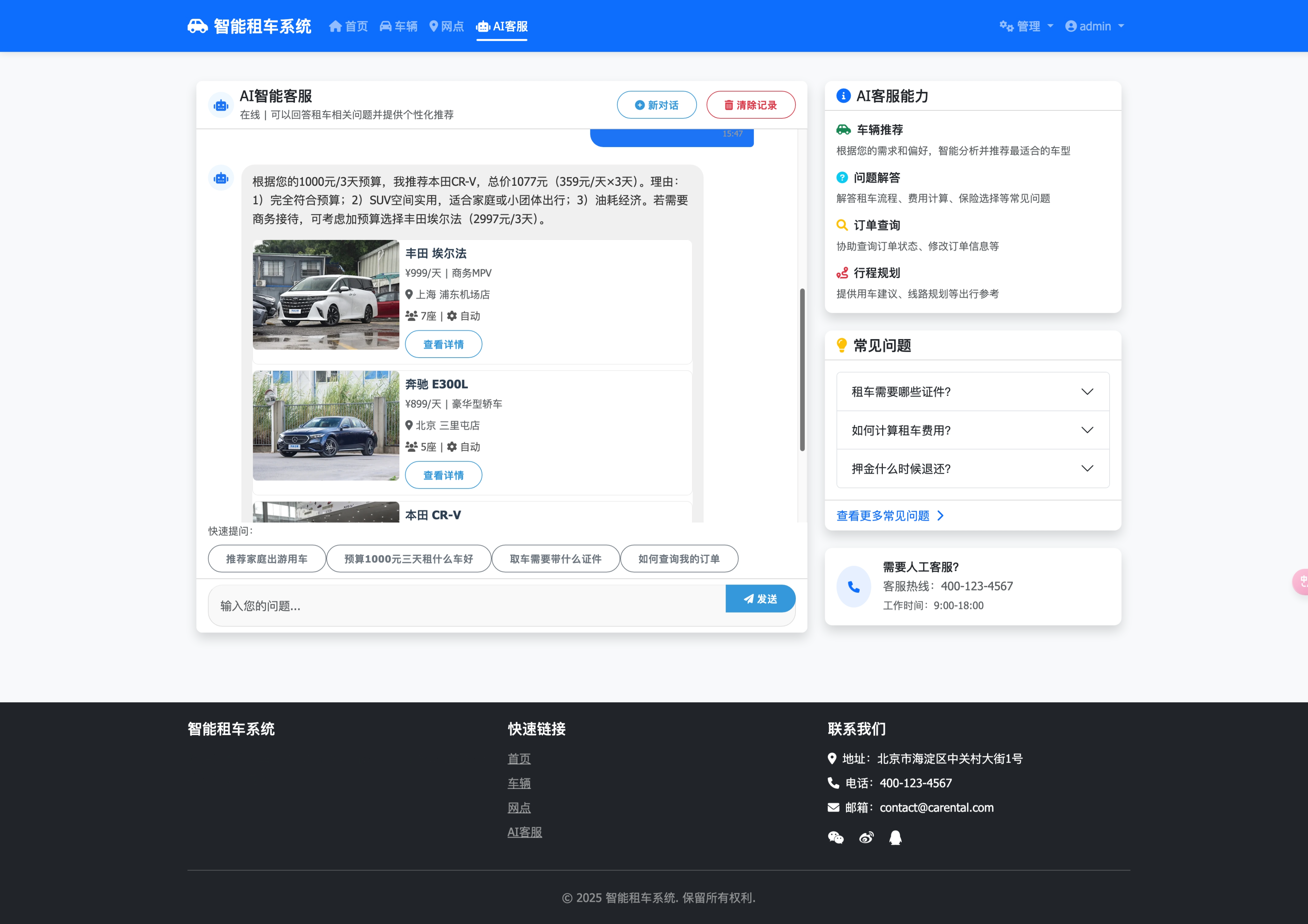Click the robot avatar in chat header

coord(221,105)
